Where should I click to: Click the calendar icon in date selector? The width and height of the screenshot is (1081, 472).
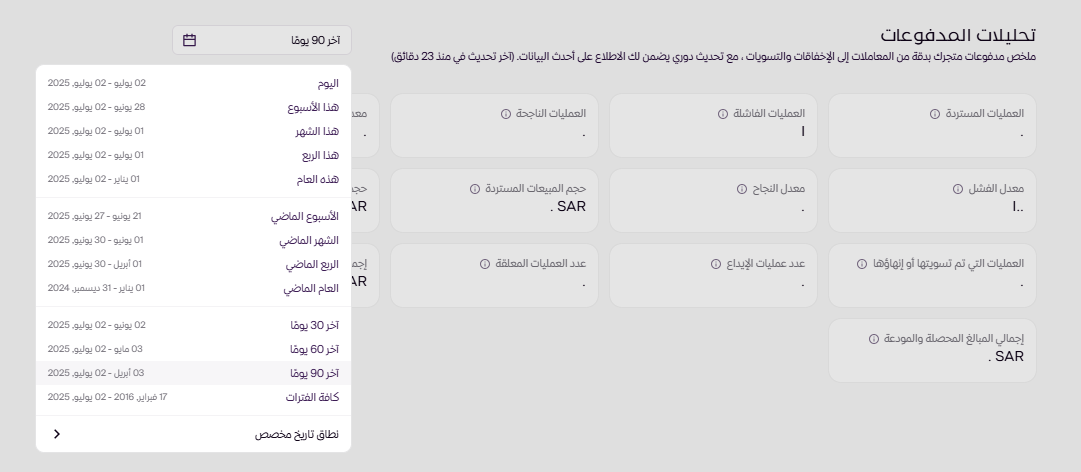[190, 40]
